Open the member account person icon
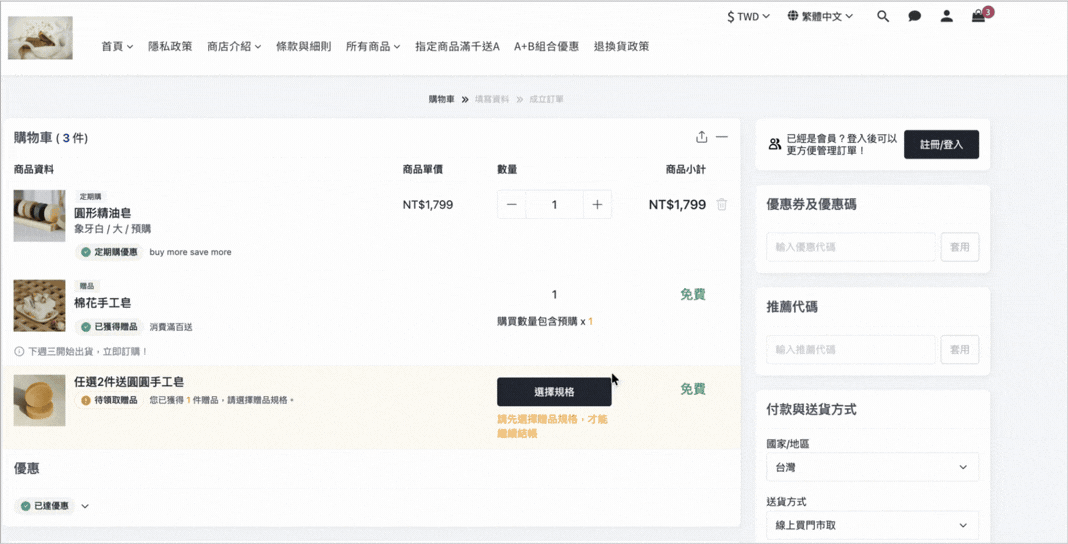 click(947, 16)
